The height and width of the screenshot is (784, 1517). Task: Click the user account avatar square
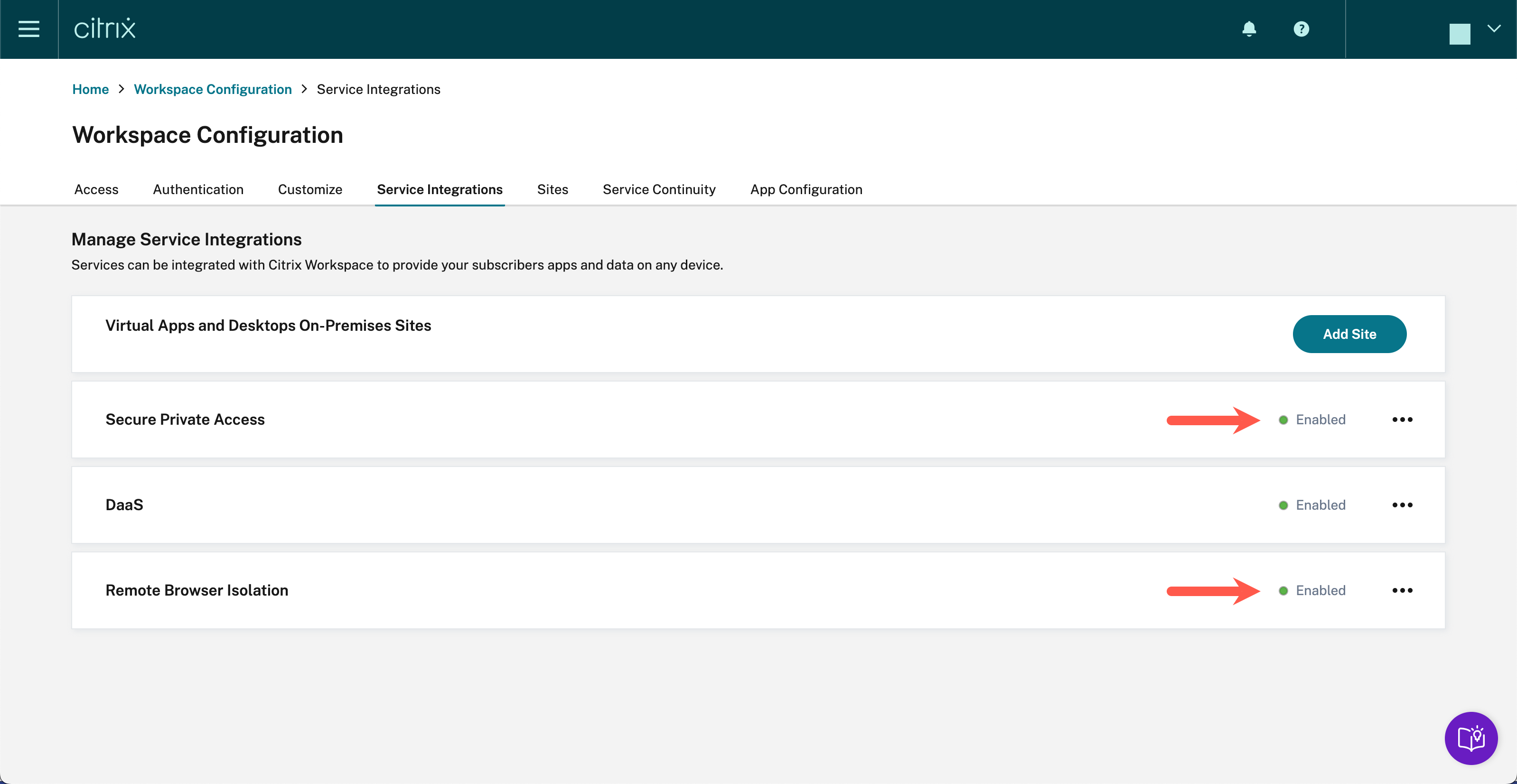[1459, 34]
